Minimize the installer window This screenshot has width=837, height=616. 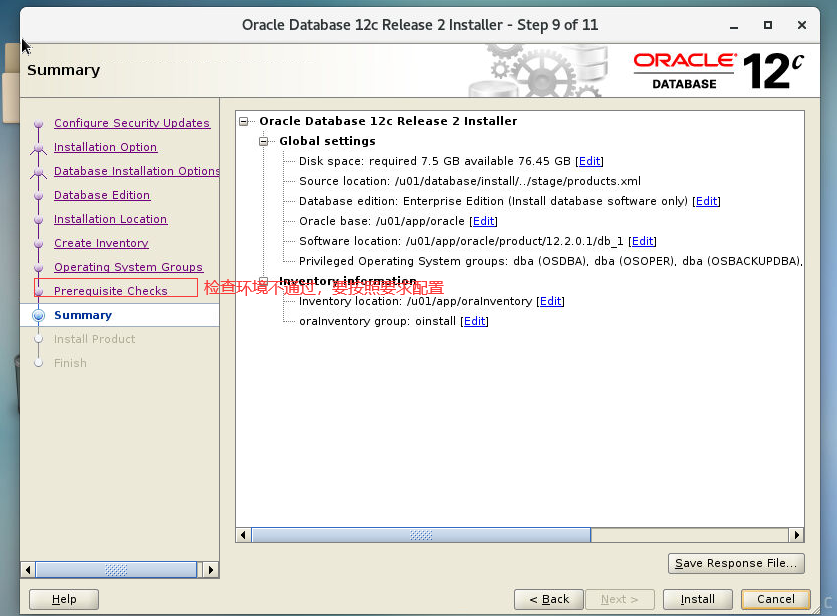point(734,26)
